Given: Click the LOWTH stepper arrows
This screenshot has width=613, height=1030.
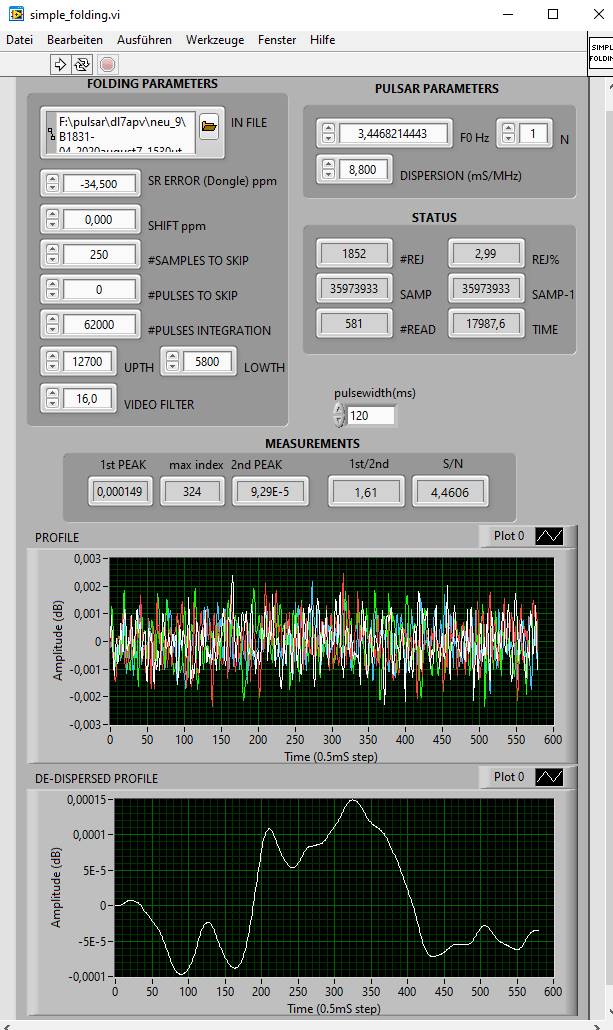Looking at the screenshot, I should click(x=173, y=361).
